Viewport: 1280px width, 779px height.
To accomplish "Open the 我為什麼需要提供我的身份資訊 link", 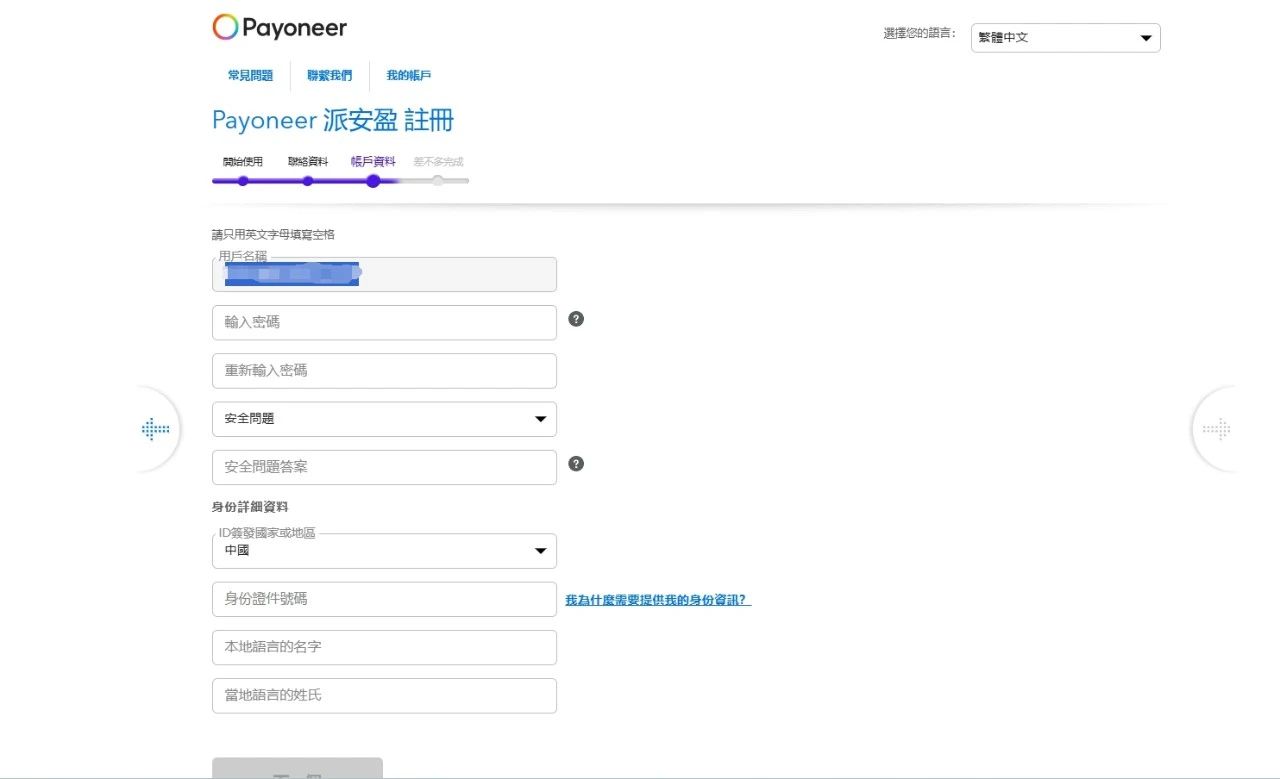I will 655,599.
